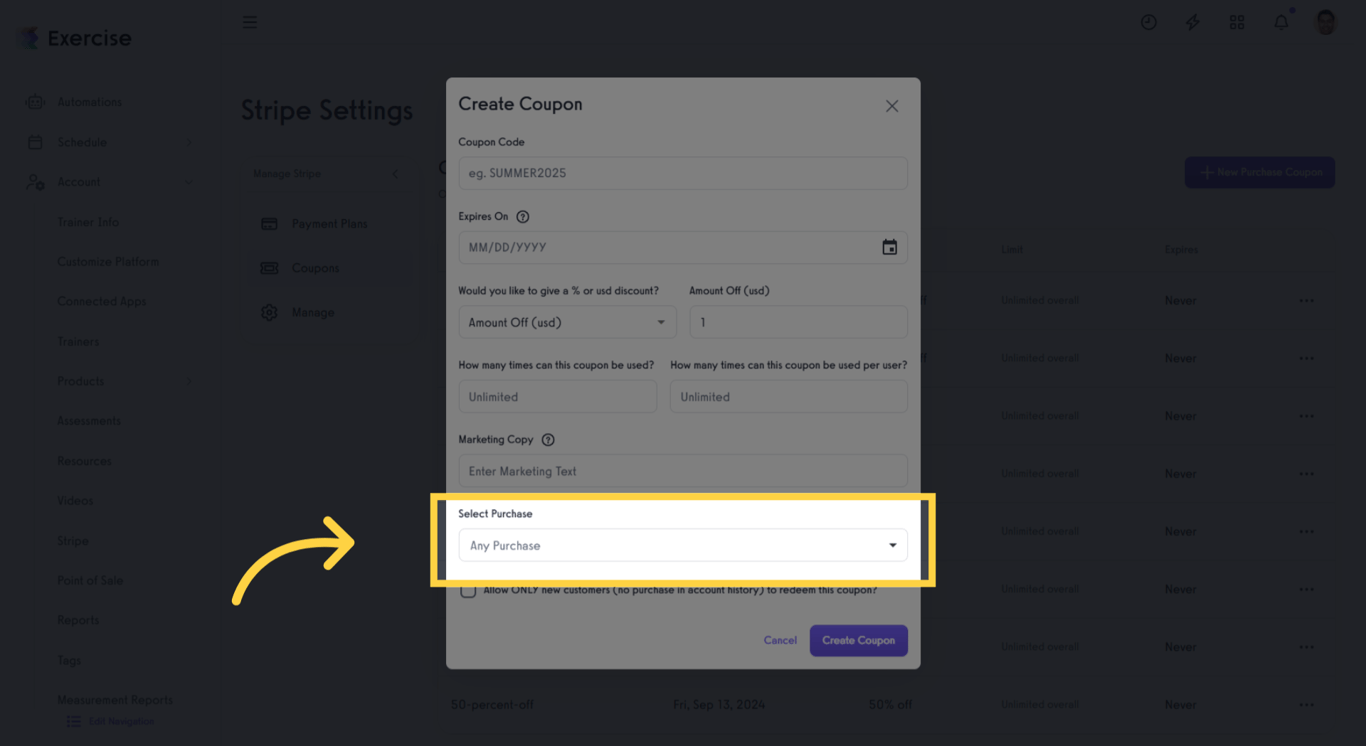Image resolution: width=1366 pixels, height=746 pixels.
Task: Navigate to the Reports sidebar entry
Action: (x=78, y=620)
